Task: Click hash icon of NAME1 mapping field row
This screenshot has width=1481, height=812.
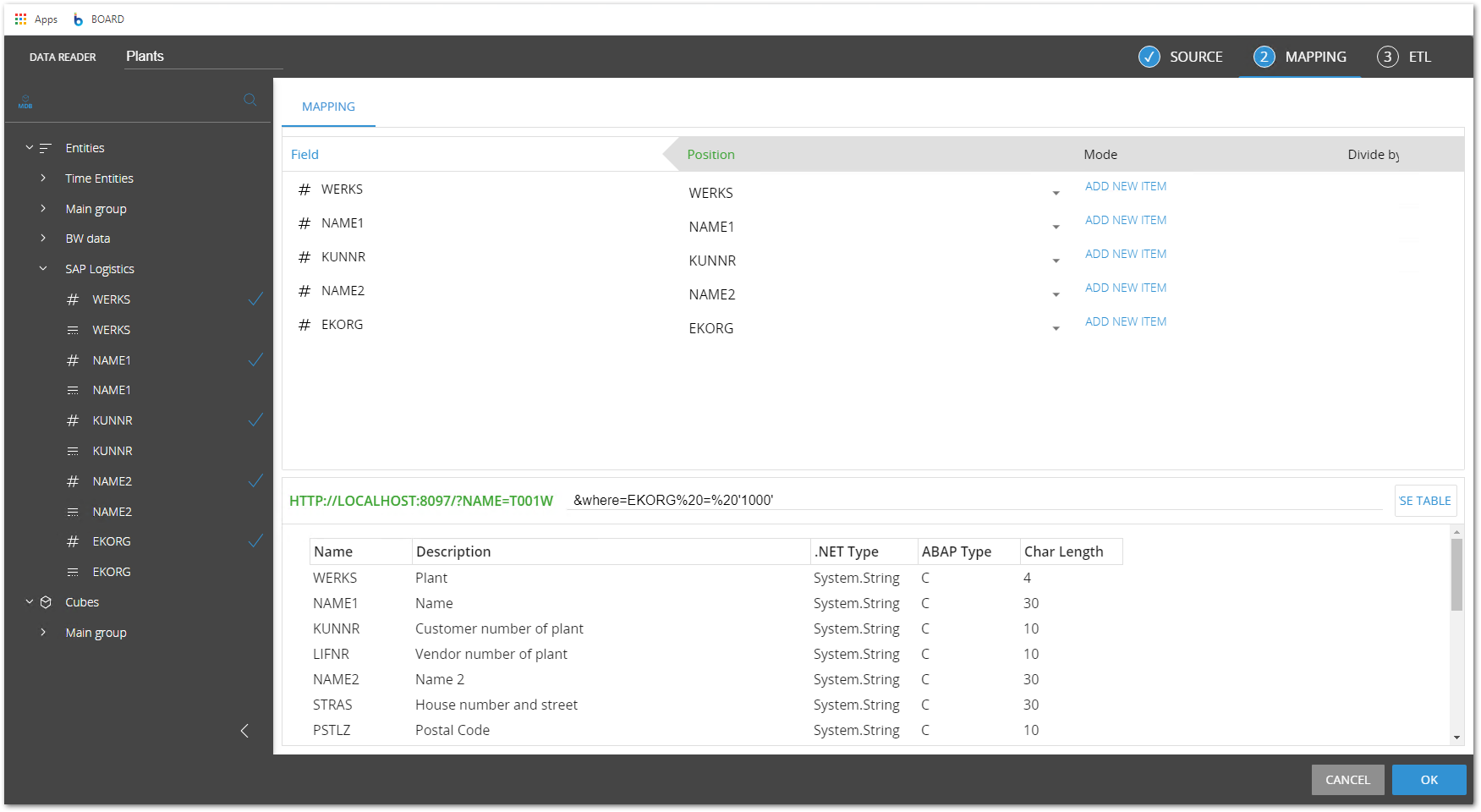Action: (304, 223)
